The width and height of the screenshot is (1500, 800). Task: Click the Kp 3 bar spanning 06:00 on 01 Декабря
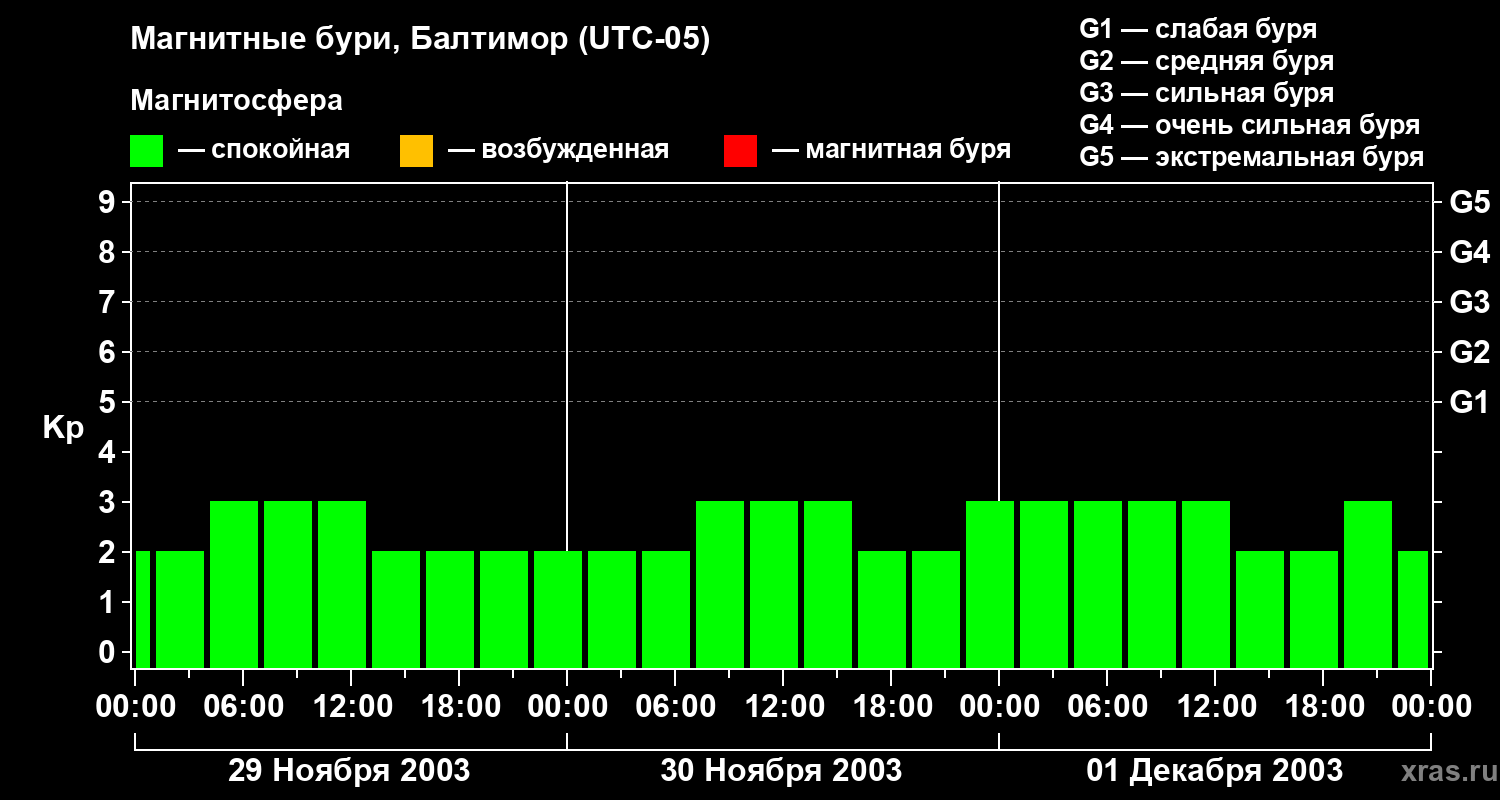coord(1098,584)
